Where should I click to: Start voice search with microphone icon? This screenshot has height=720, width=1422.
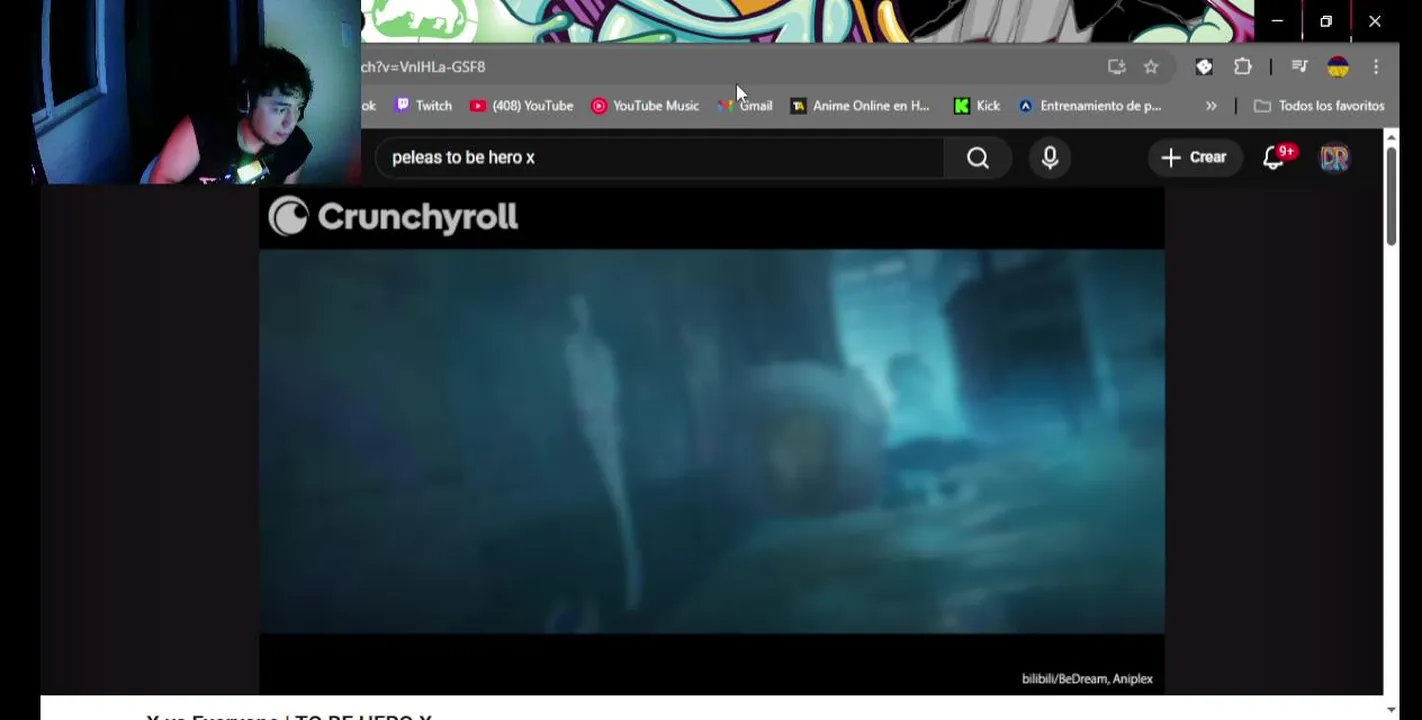coord(1050,157)
